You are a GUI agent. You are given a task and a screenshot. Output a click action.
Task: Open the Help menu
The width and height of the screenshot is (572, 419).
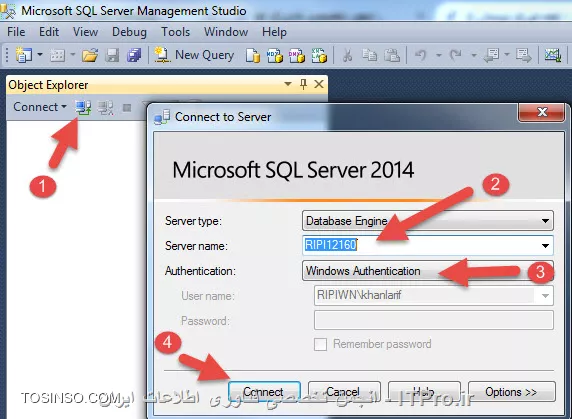(274, 32)
